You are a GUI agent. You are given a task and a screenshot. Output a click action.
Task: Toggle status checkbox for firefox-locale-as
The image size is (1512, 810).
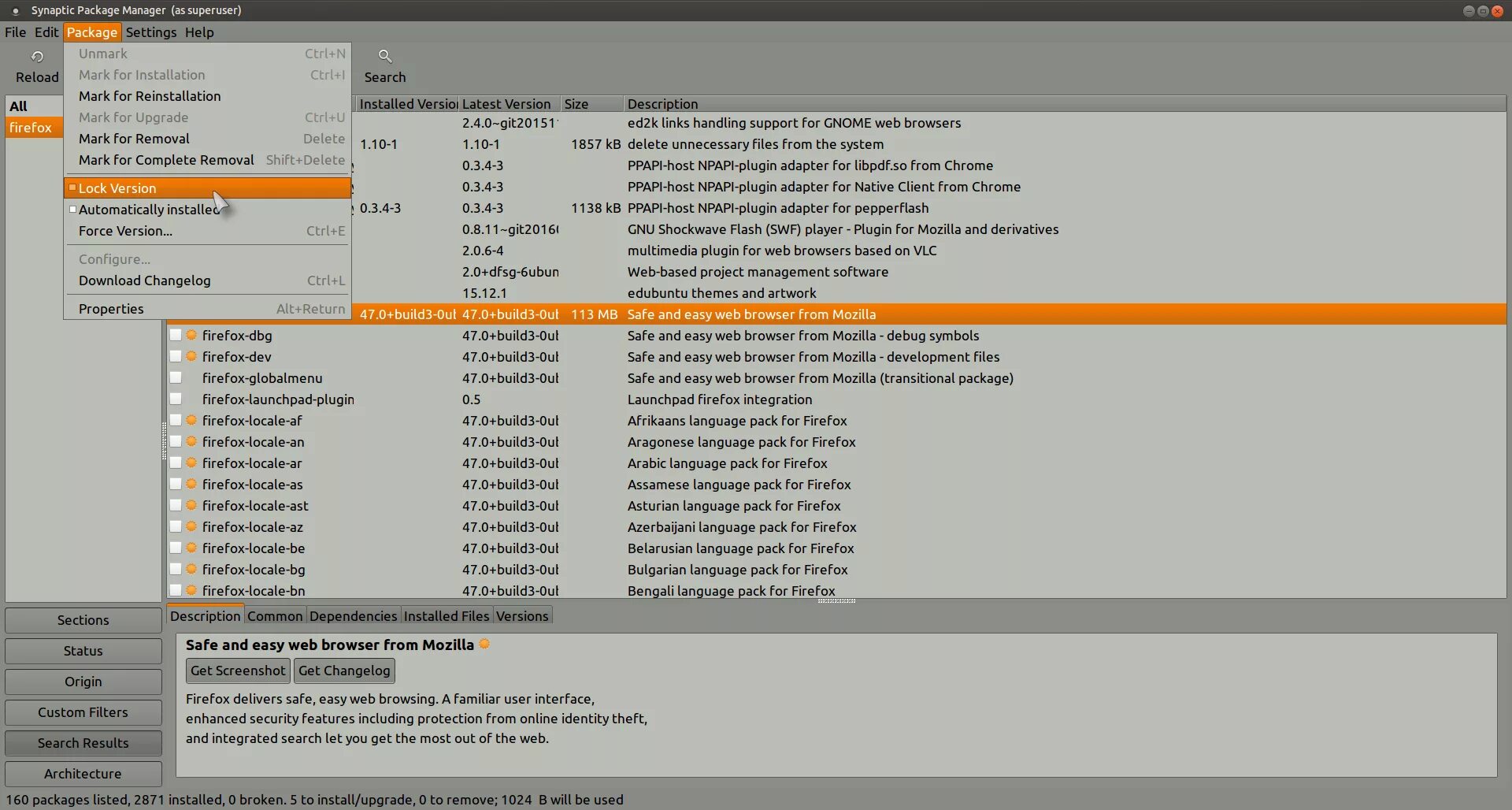pos(176,484)
